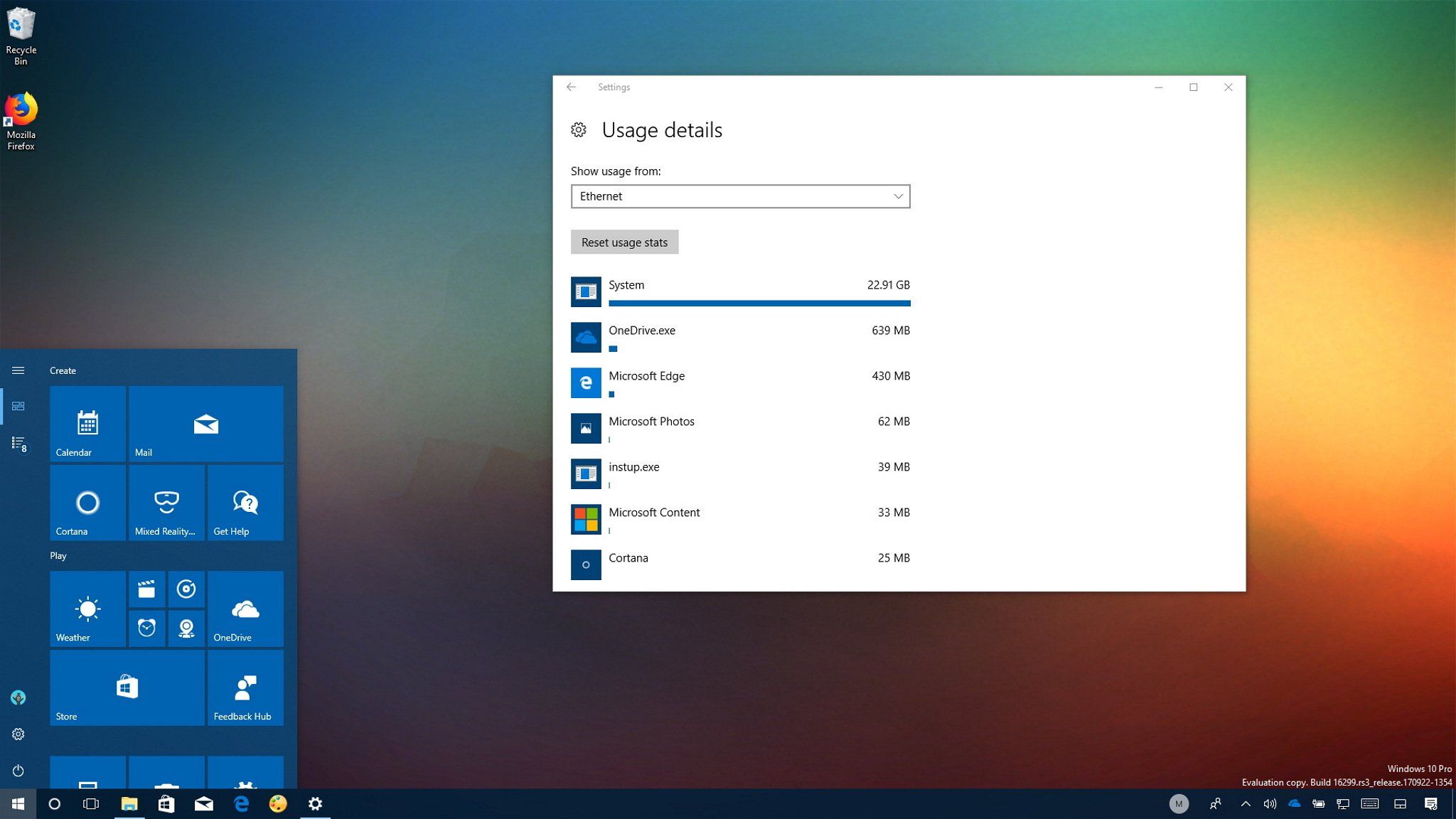Switch to all apps list in Start
Image resolution: width=1456 pixels, height=819 pixels.
tap(18, 444)
